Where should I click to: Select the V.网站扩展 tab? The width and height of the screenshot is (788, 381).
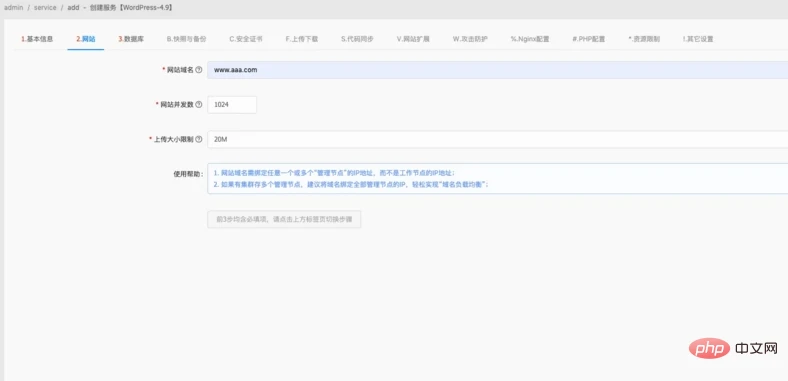[x=413, y=39]
